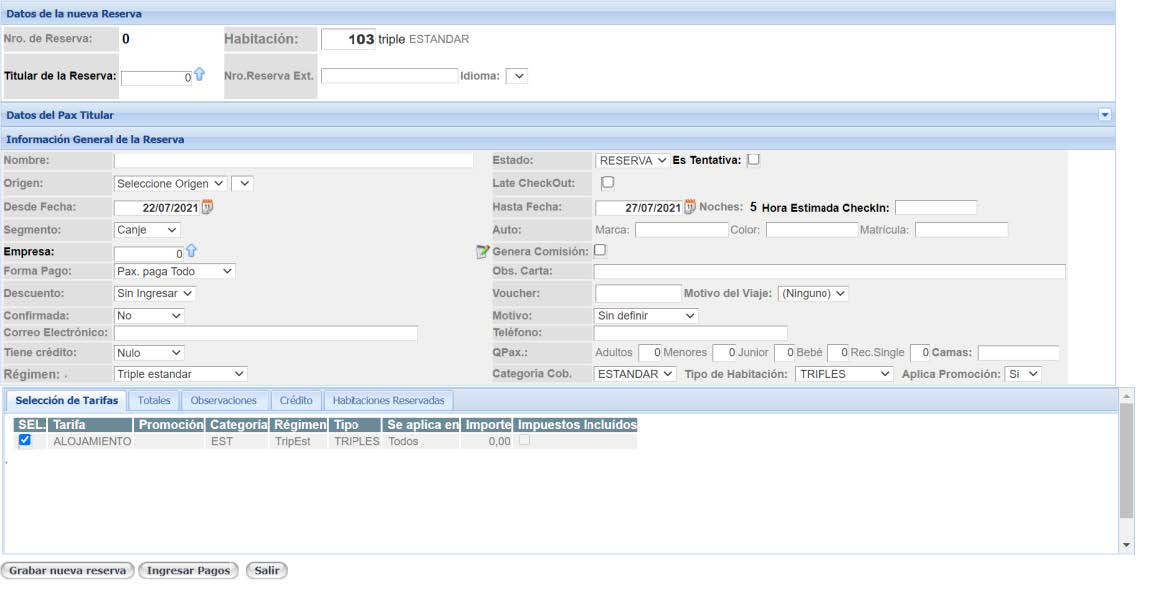
Task: Open the Estado RESERVA dropdown
Action: [x=632, y=161]
